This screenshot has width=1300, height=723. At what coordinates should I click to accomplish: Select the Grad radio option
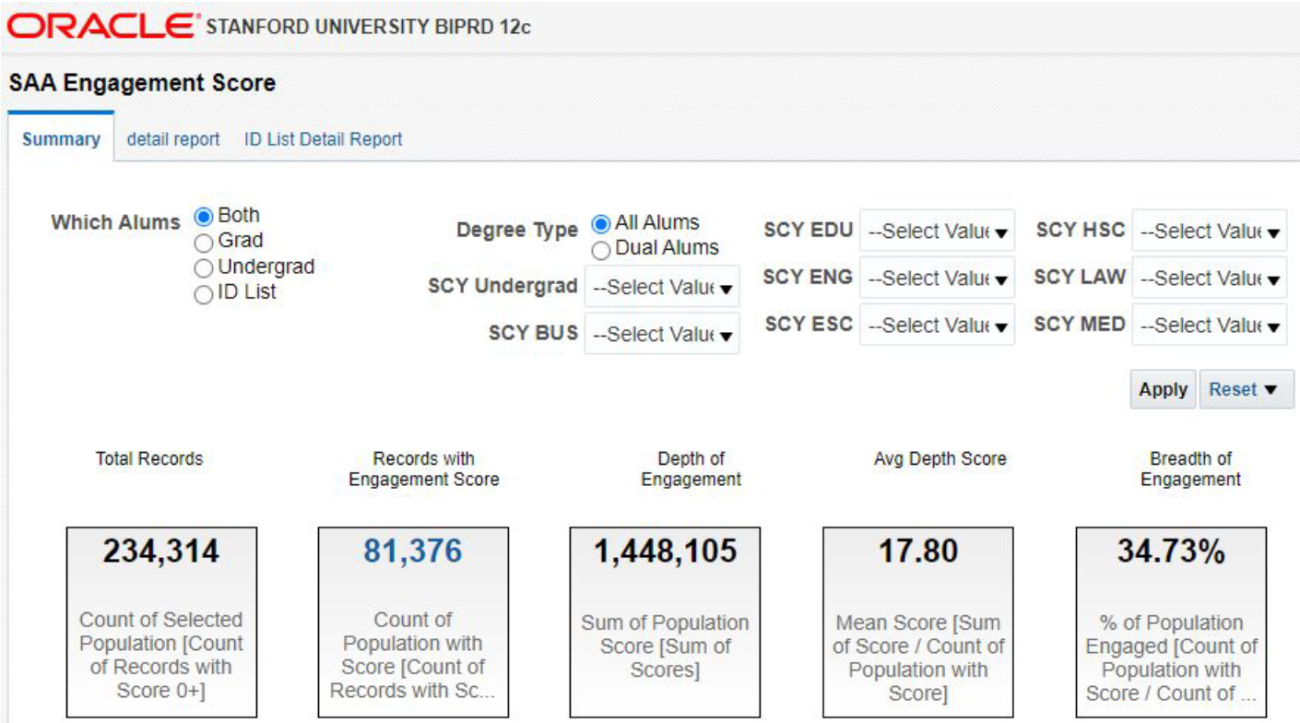204,242
